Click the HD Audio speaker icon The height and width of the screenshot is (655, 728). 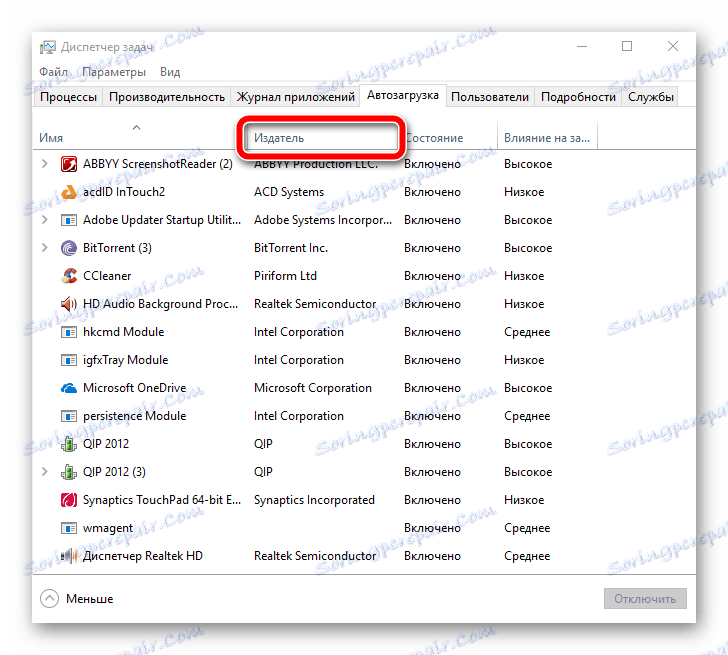[x=69, y=304]
